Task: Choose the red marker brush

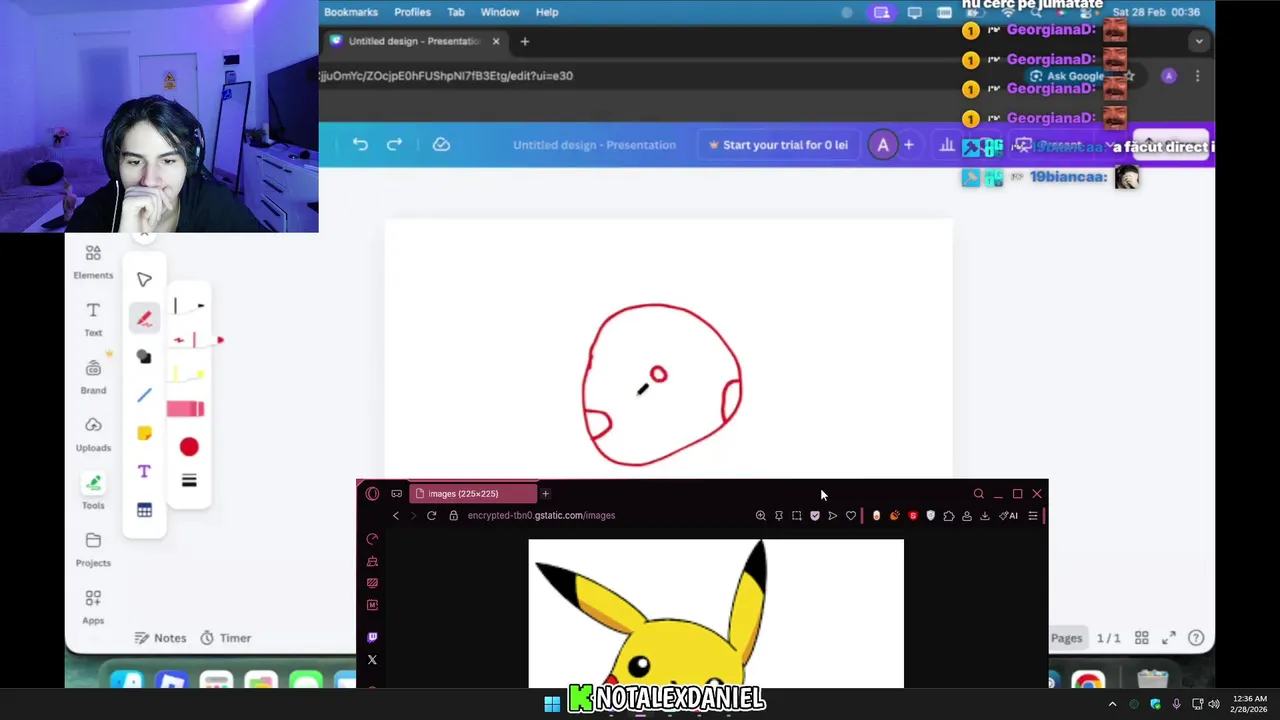Action: click(197, 340)
